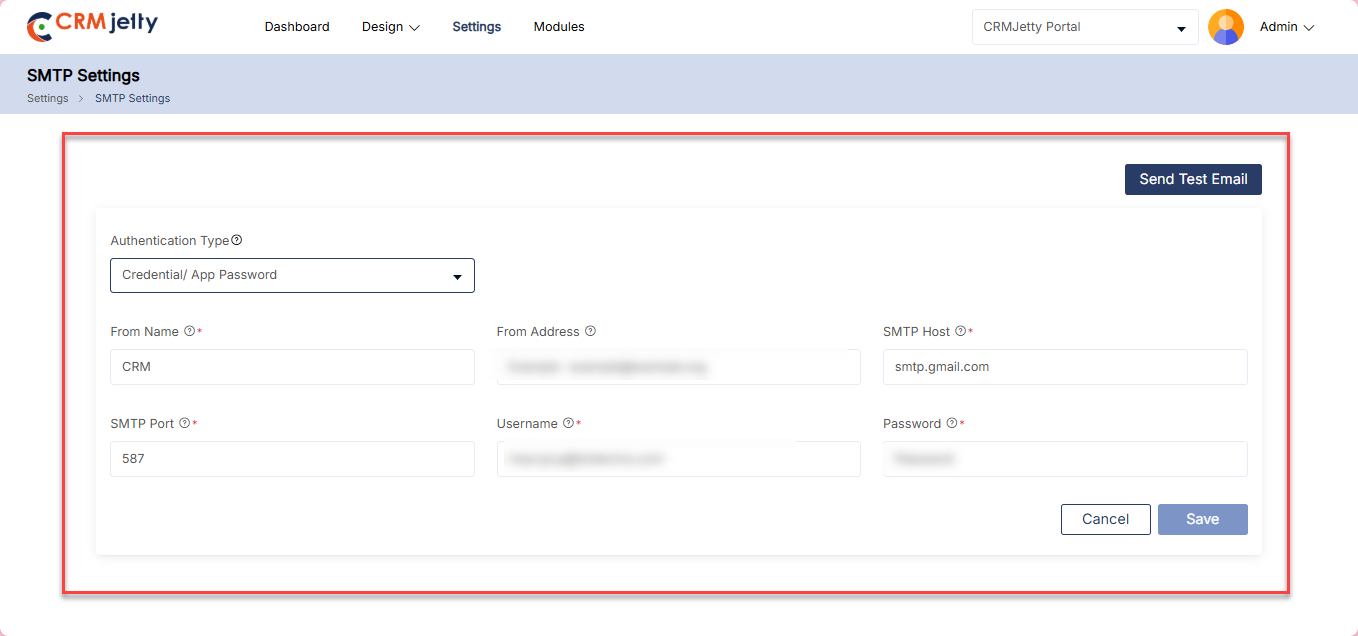1358x636 pixels.
Task: Click the Cancel button
Action: pyautogui.click(x=1105, y=519)
